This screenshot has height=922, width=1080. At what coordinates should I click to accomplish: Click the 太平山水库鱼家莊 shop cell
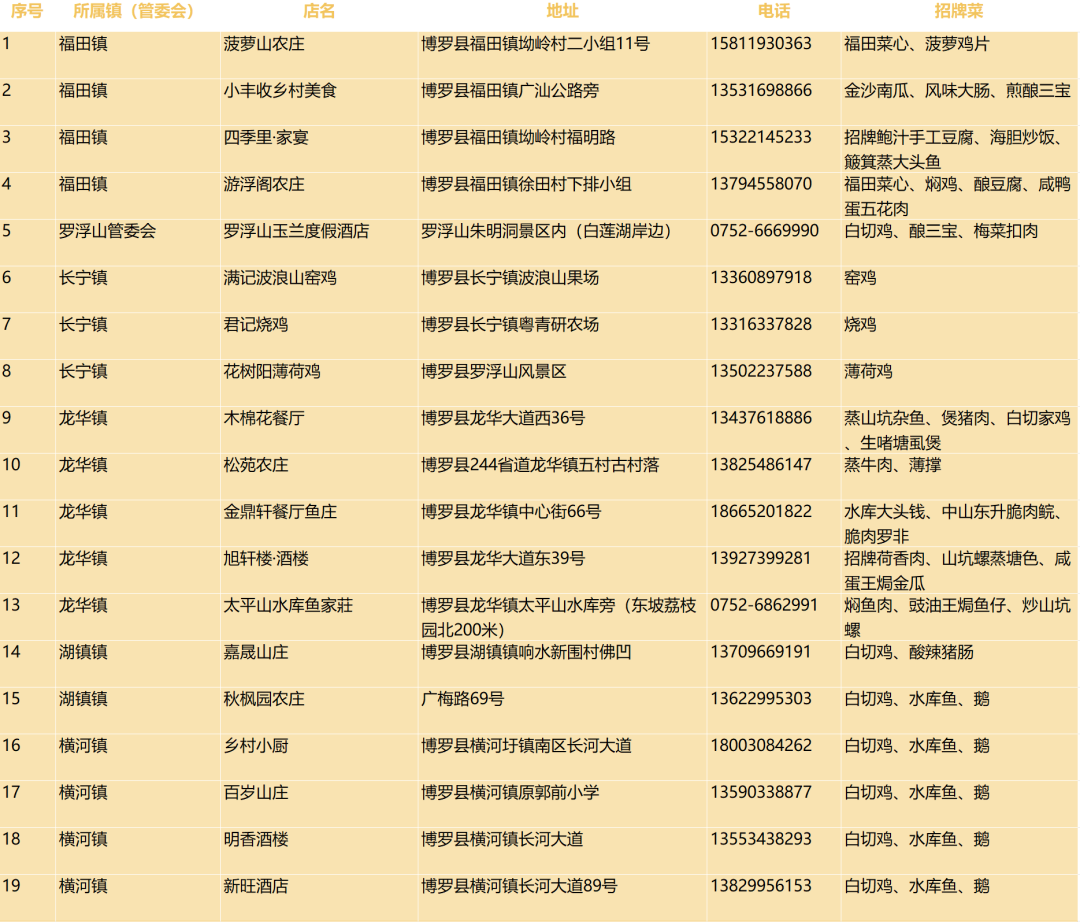coord(288,606)
